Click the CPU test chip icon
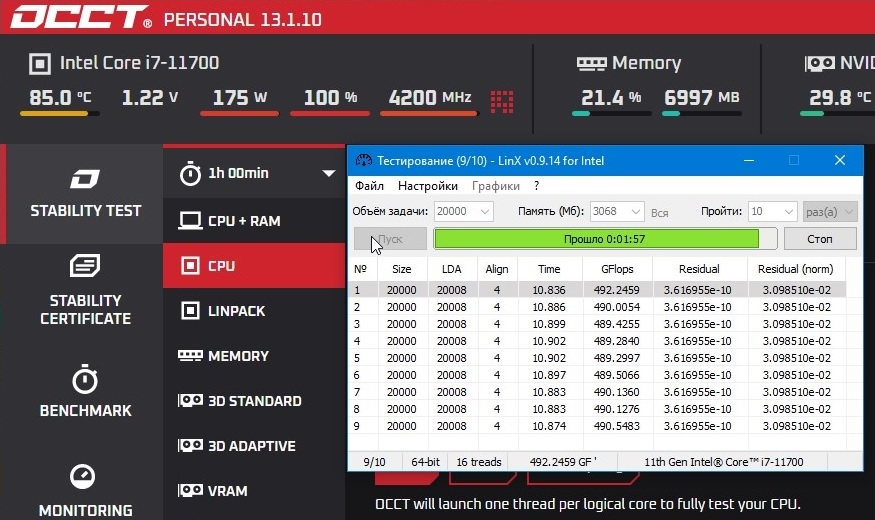875x520 pixels. [x=190, y=266]
